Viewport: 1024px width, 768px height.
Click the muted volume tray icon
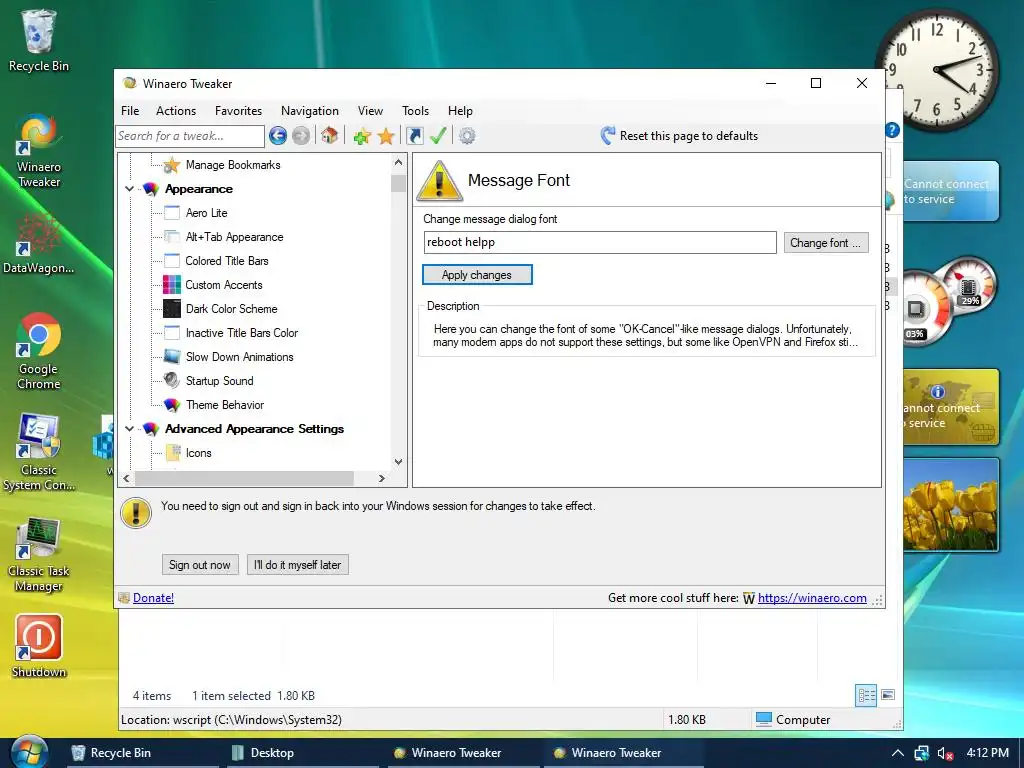click(x=945, y=753)
